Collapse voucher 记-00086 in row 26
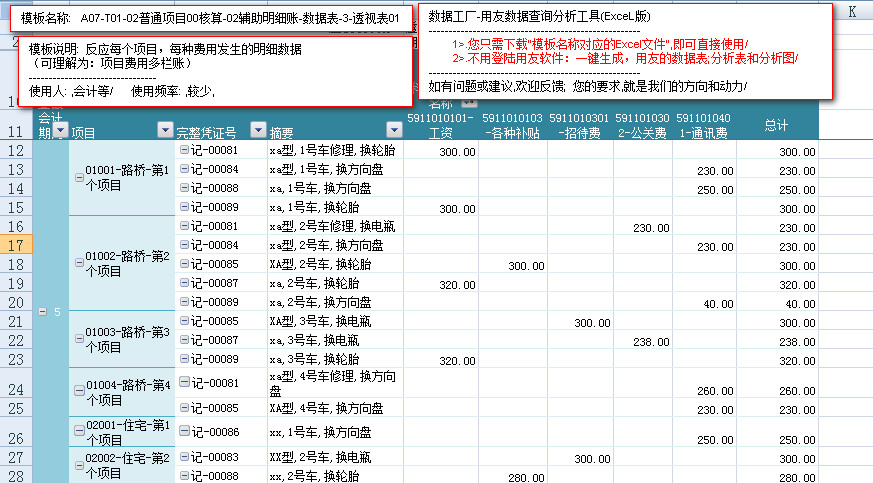 (x=184, y=431)
